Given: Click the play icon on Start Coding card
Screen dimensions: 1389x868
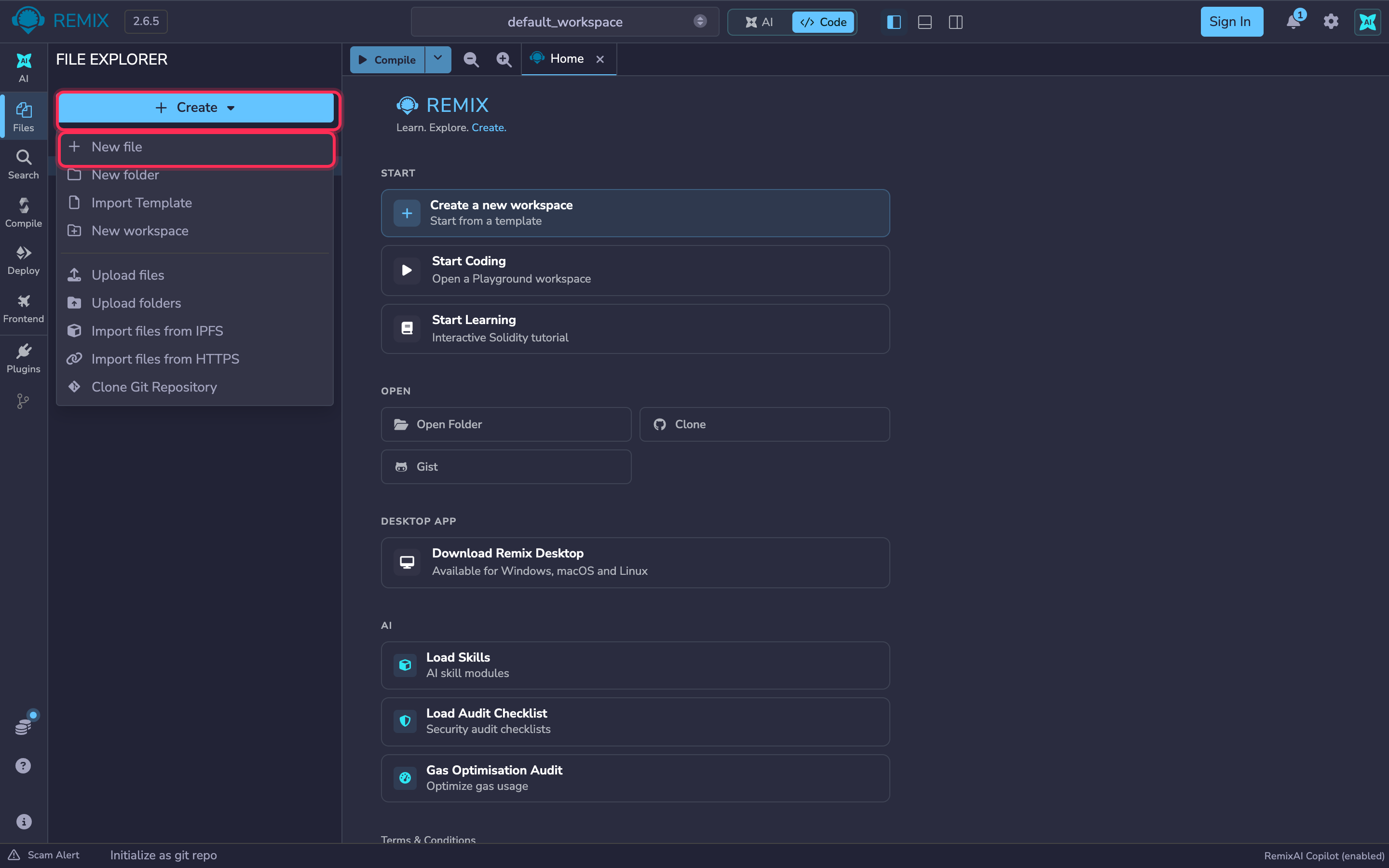Looking at the screenshot, I should [x=407, y=271].
